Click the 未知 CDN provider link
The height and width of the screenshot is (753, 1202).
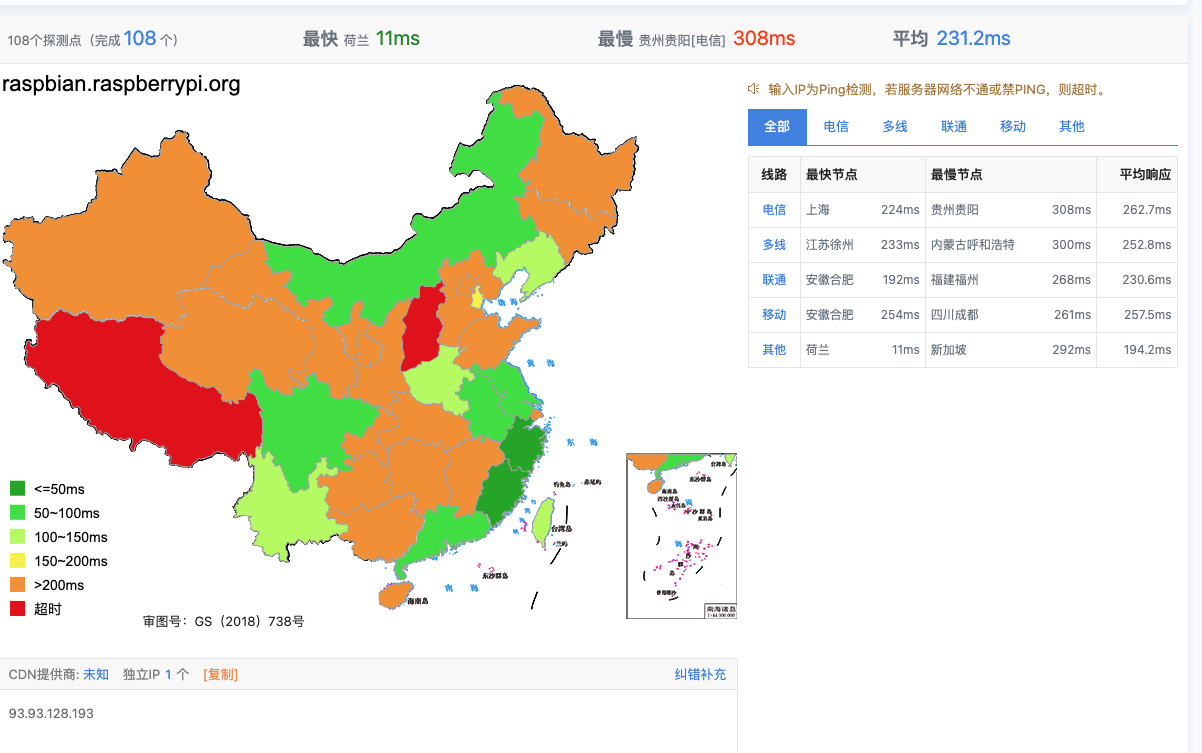click(x=96, y=675)
